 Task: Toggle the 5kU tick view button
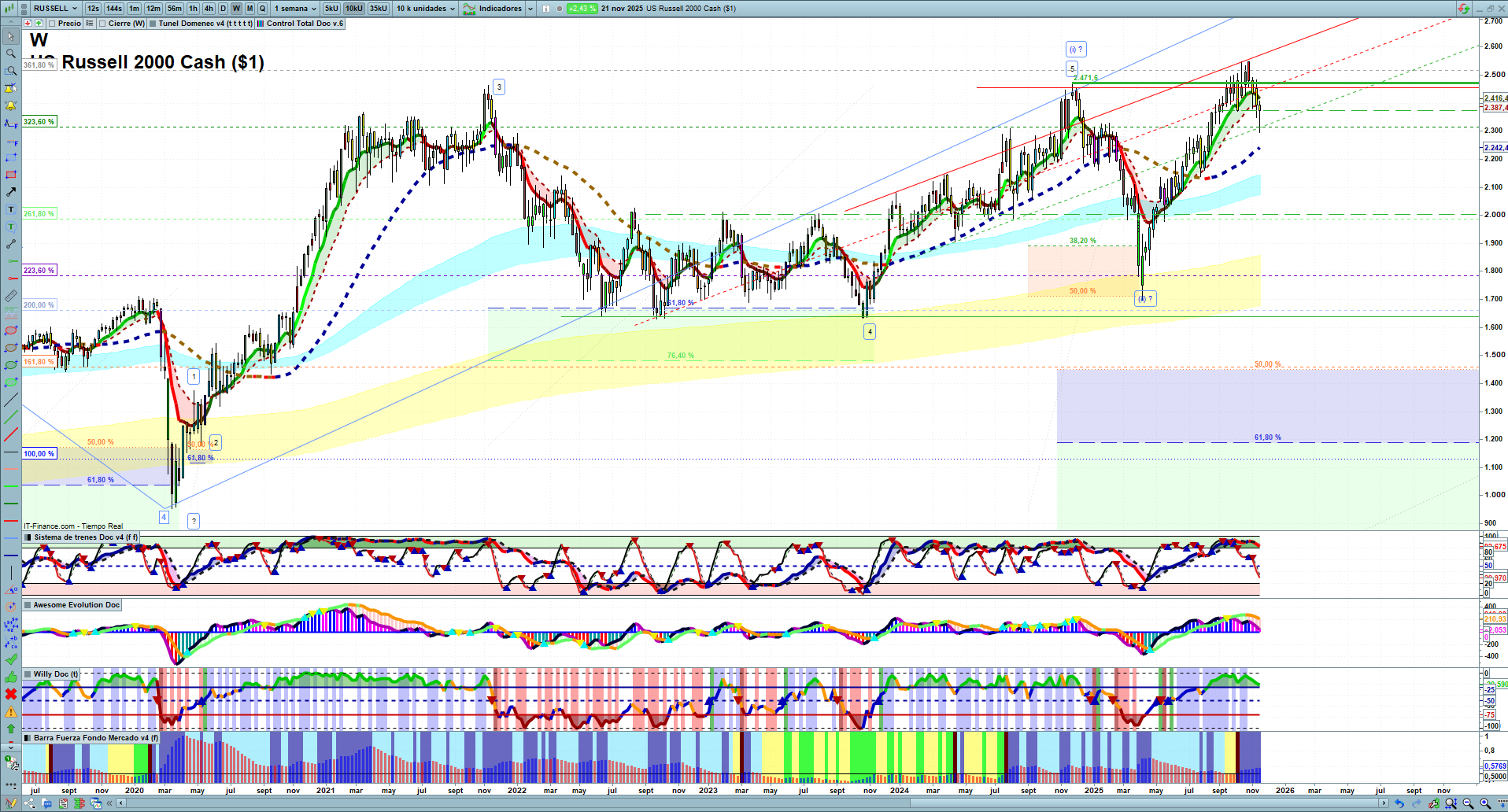pyautogui.click(x=331, y=9)
